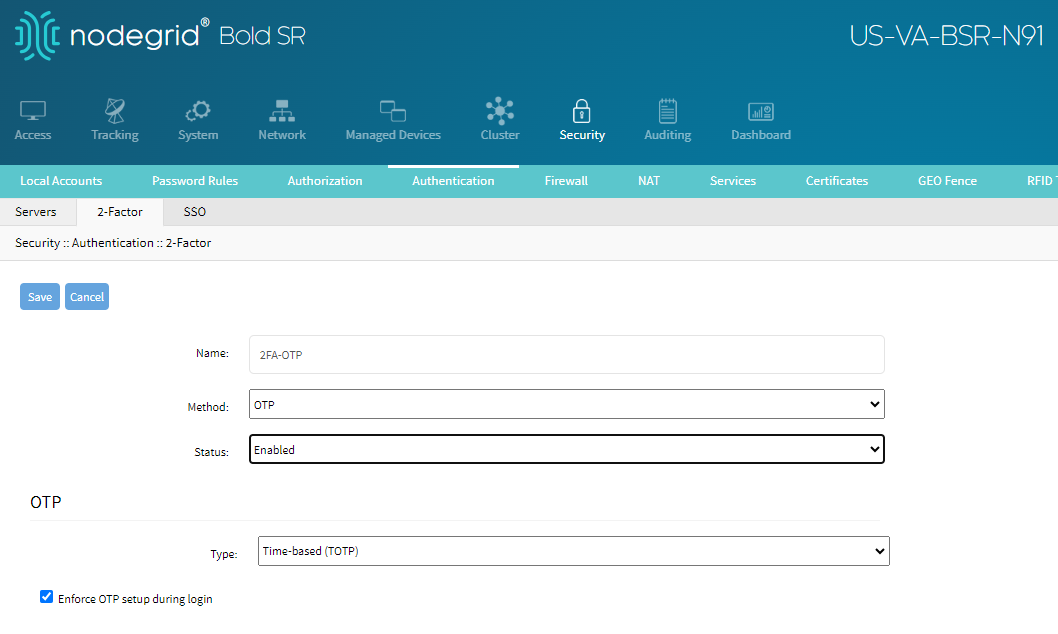The width and height of the screenshot is (1058, 634).
Task: Open the Network topology icon
Action: pyautogui.click(x=282, y=111)
